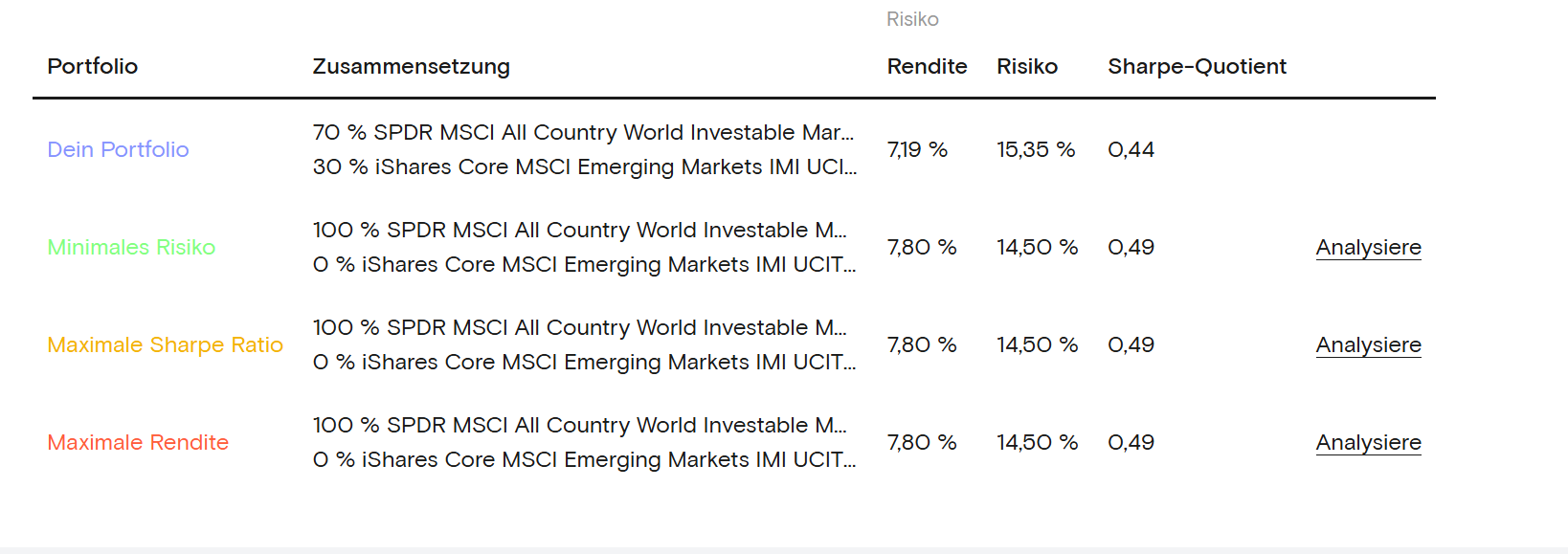Open Analysiere for the Maximale Rendite row
The image size is (1568, 554).
click(1368, 442)
